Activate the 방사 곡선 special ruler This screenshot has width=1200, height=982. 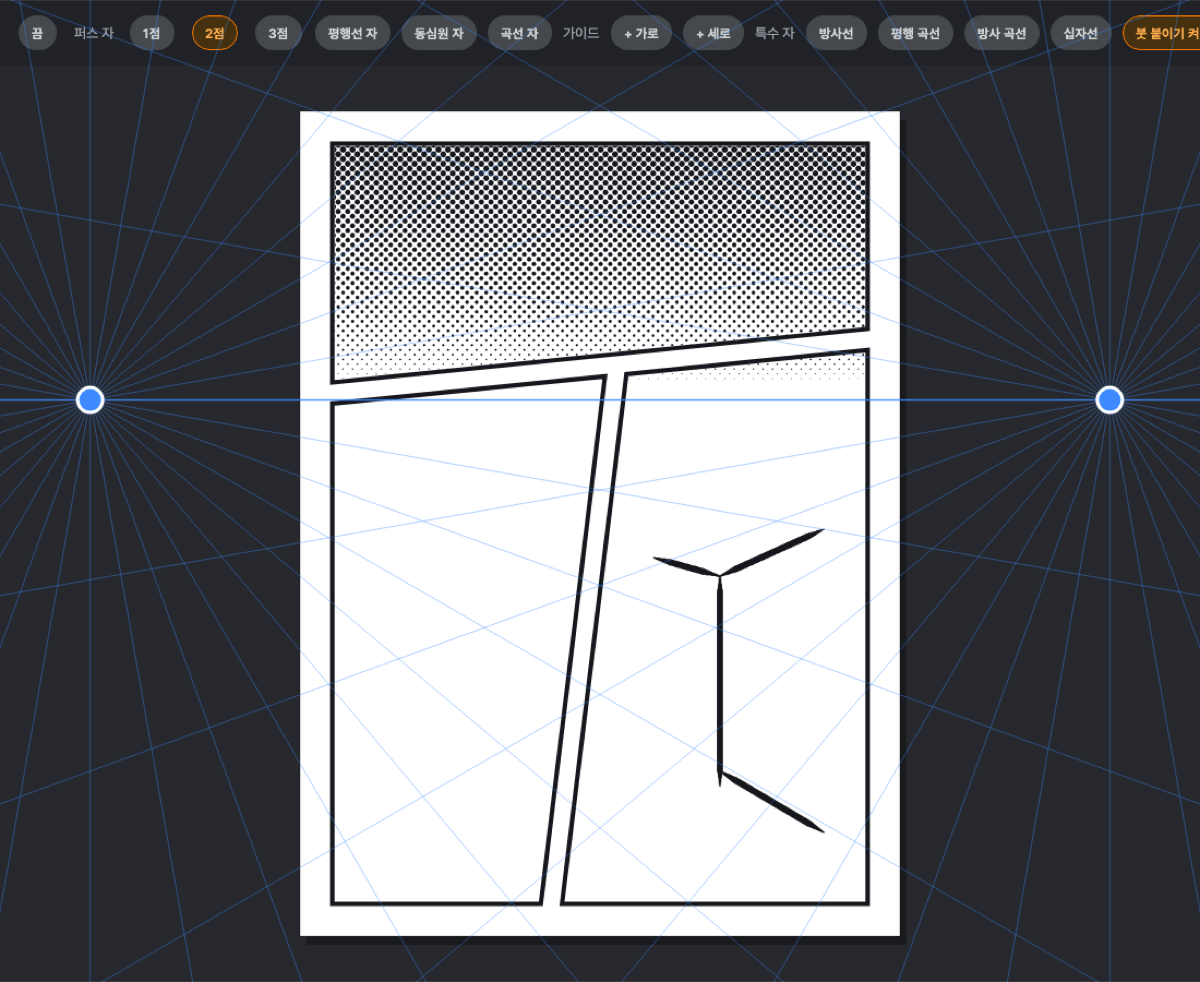pyautogui.click(x=1002, y=33)
